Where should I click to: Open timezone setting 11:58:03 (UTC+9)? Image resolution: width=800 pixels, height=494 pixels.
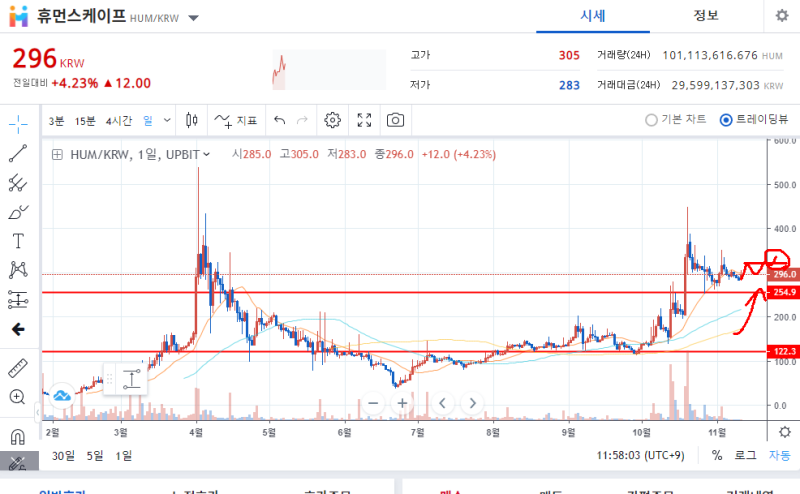(640, 455)
